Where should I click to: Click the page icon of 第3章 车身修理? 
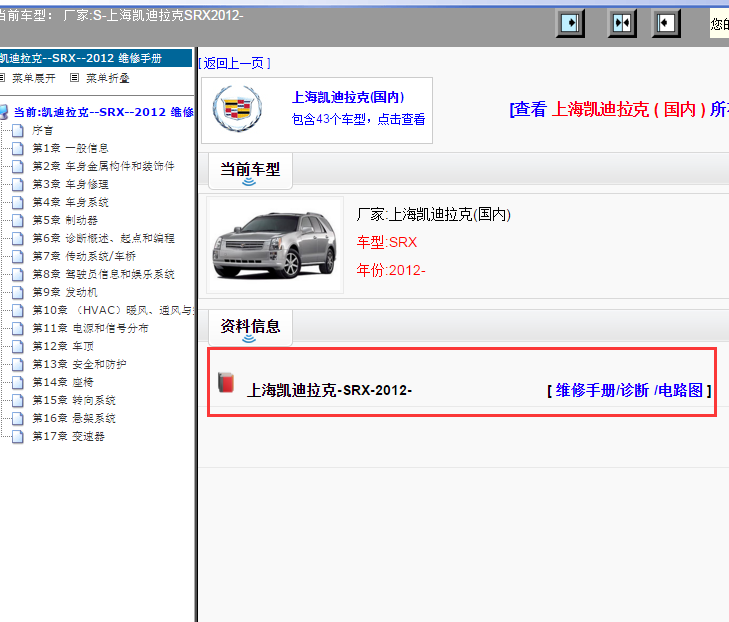(18, 185)
